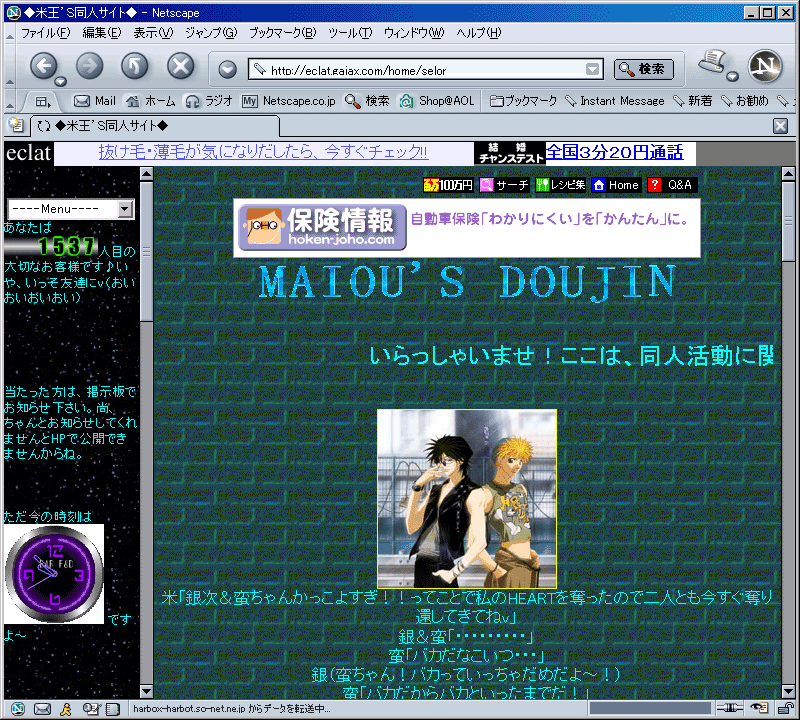Open the 表示(V) menu
The image size is (800, 720).
point(153,33)
